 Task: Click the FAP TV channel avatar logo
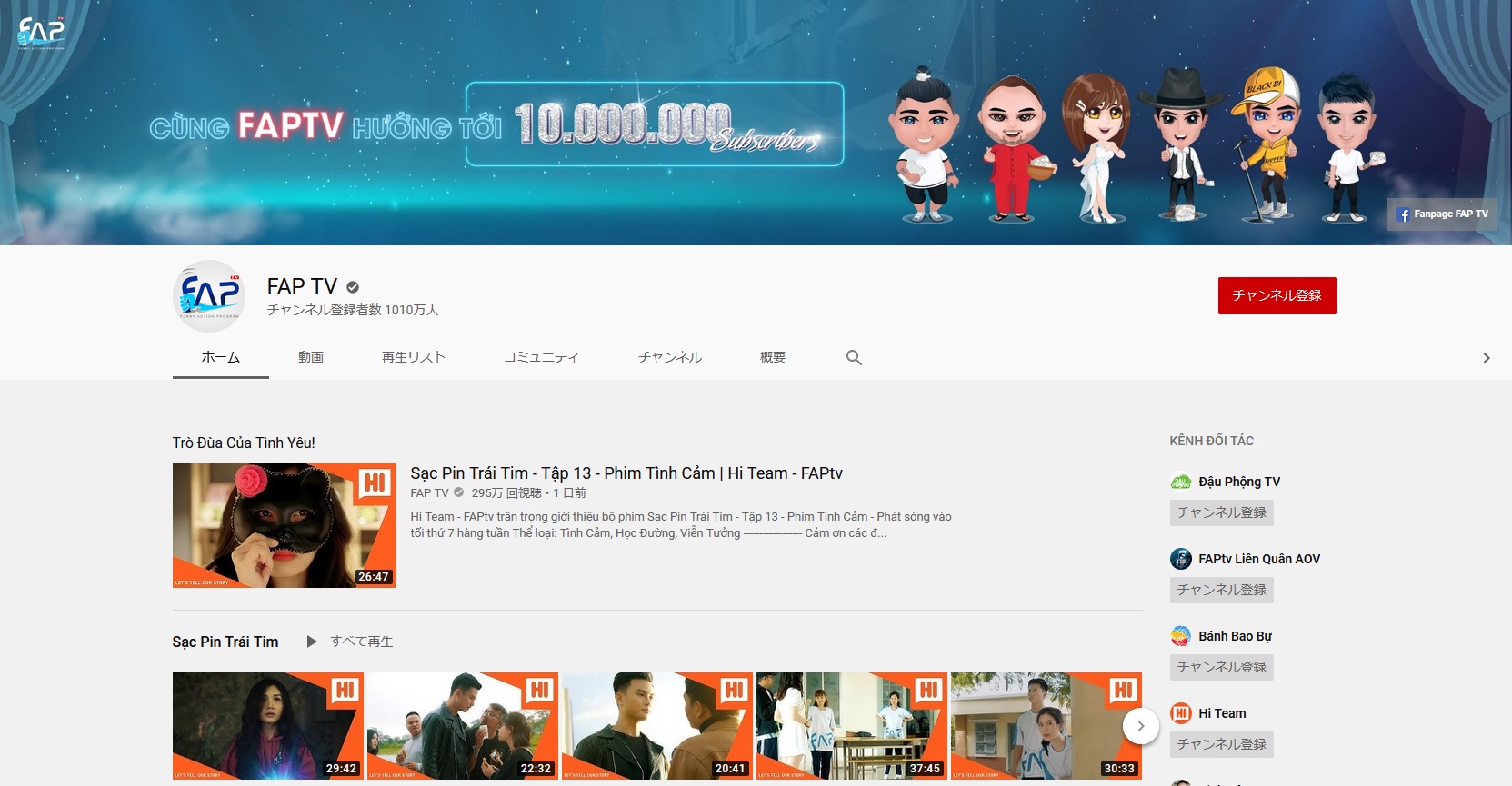[209, 295]
